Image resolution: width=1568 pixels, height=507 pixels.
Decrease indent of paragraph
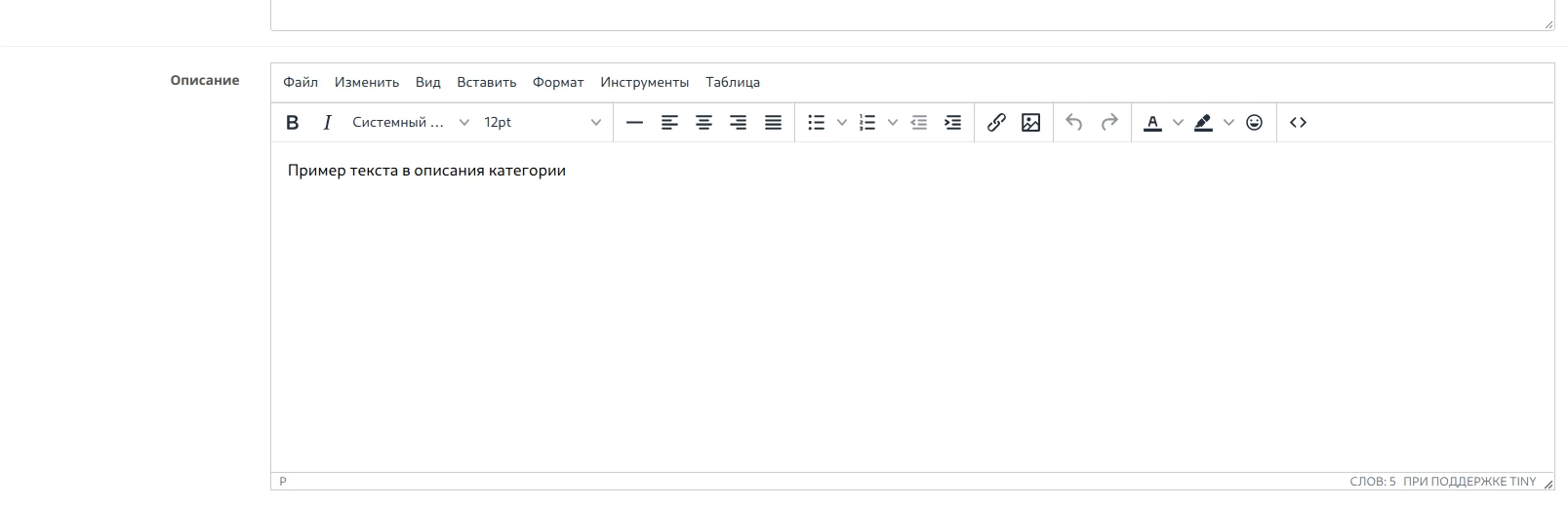pos(918,122)
